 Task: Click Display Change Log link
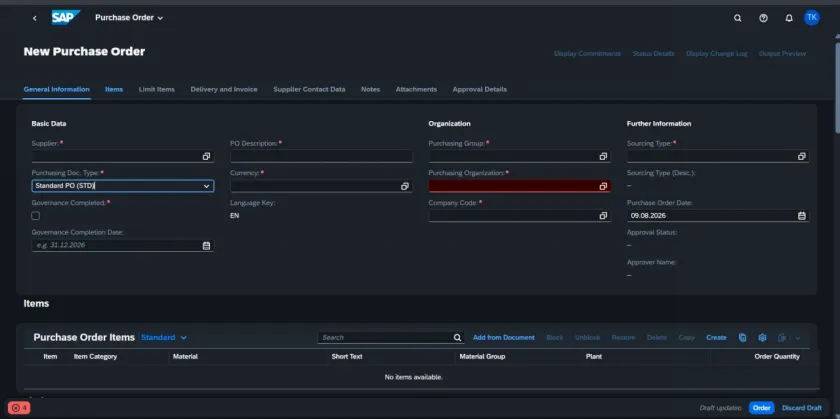pos(716,54)
